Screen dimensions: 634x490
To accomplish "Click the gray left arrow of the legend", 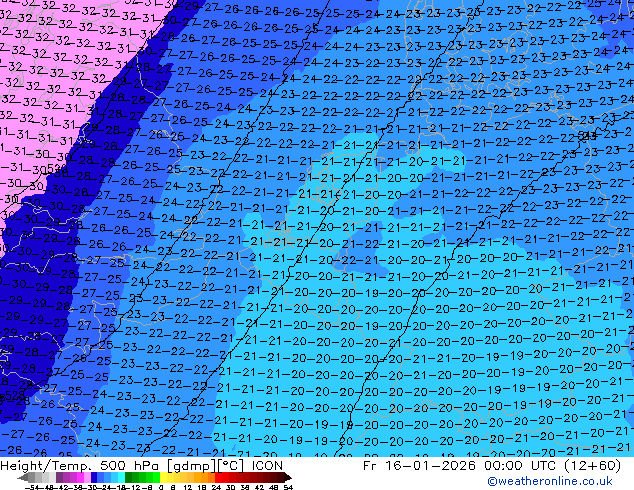I will [22, 478].
